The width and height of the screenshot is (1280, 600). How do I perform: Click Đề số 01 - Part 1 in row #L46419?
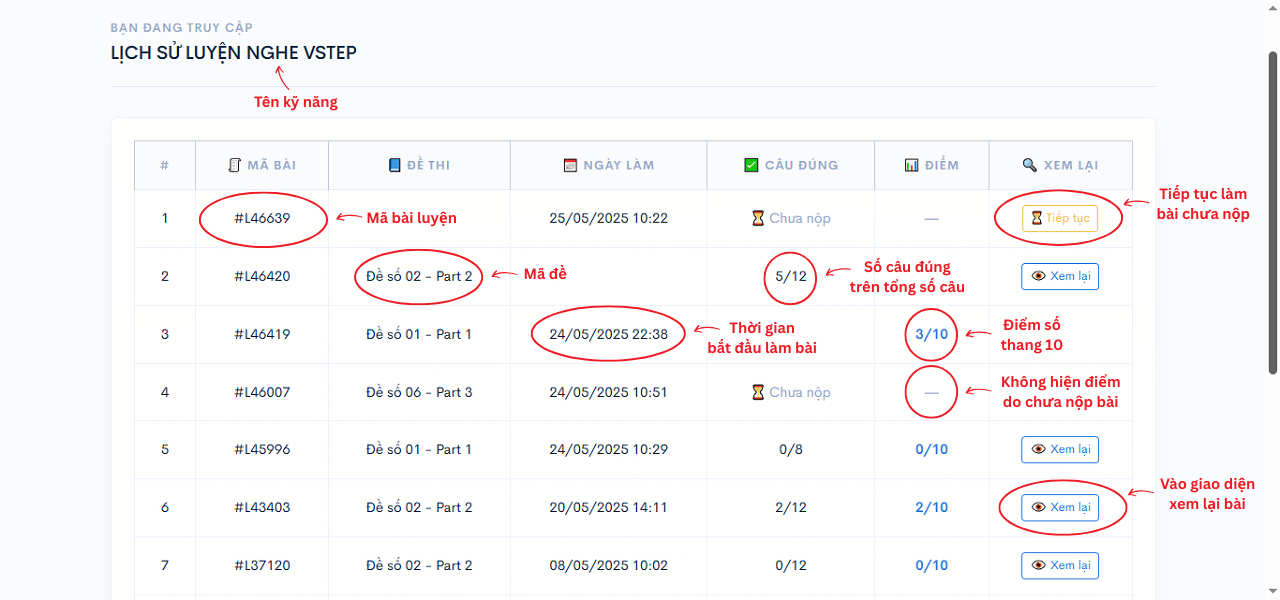click(419, 334)
